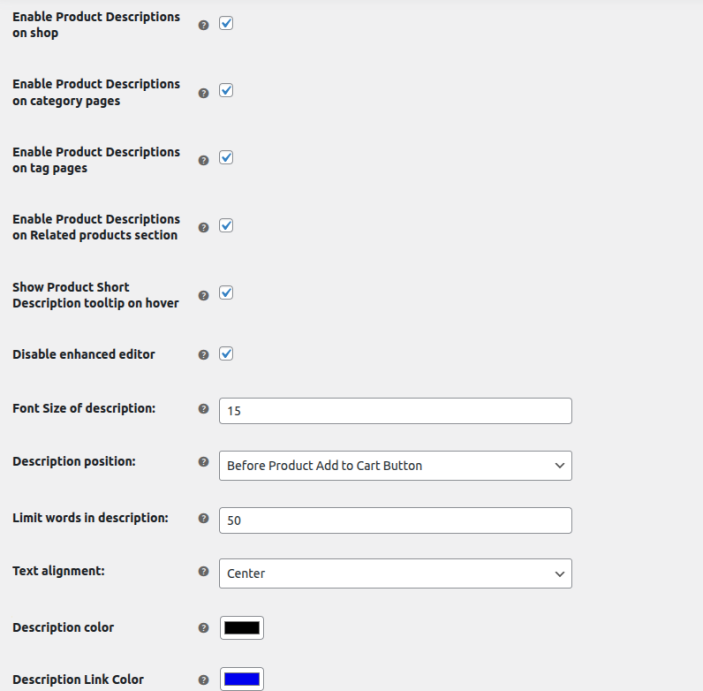This screenshot has height=691, width=703.
Task: Click help icon beside category pages option
Action: coord(204,93)
